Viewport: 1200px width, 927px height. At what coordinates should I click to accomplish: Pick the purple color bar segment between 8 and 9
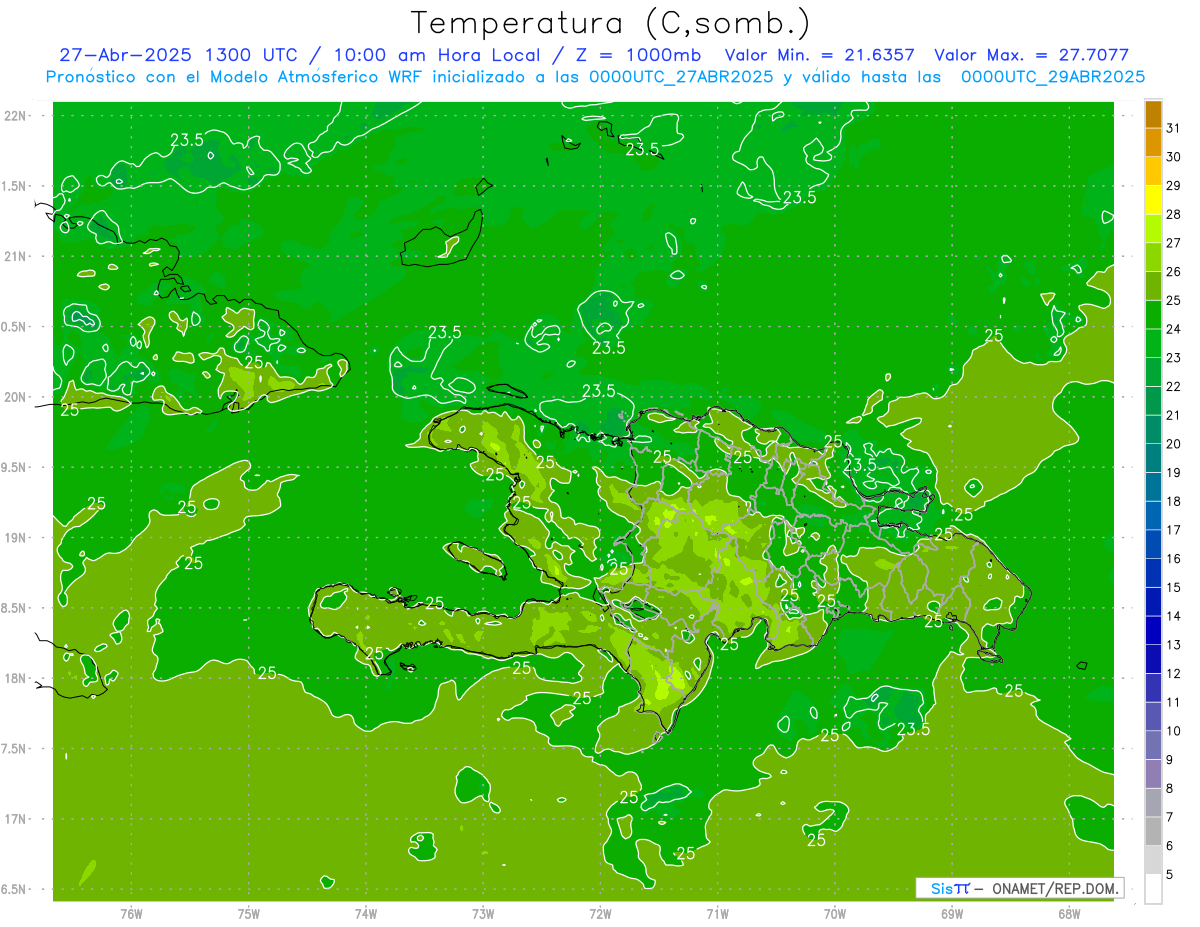1153,774
